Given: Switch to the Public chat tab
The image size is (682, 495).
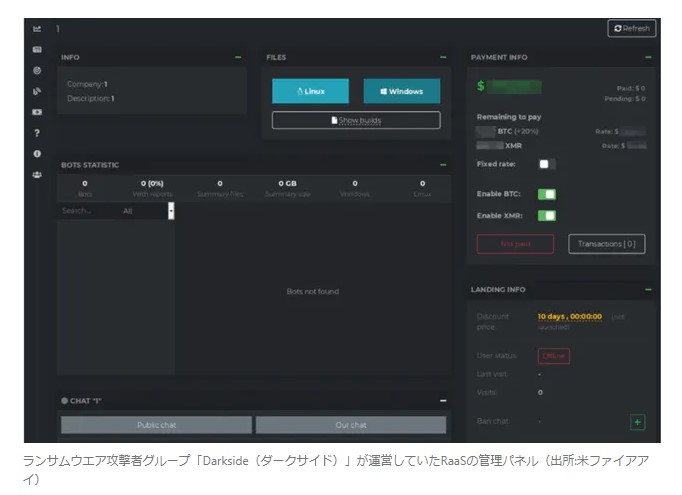Looking at the screenshot, I should point(155,425).
